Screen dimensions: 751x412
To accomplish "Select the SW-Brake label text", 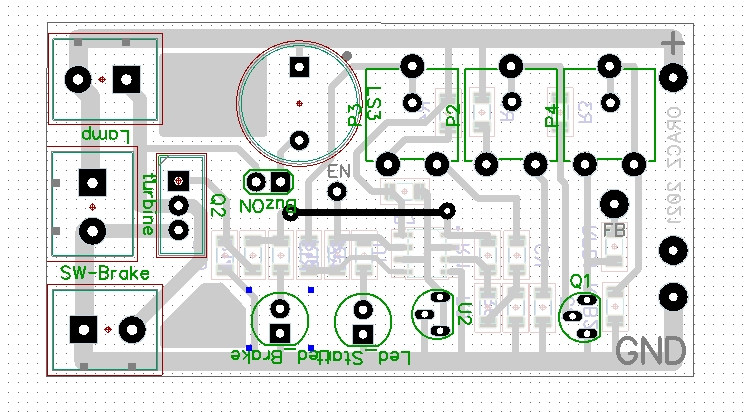I will [105, 274].
